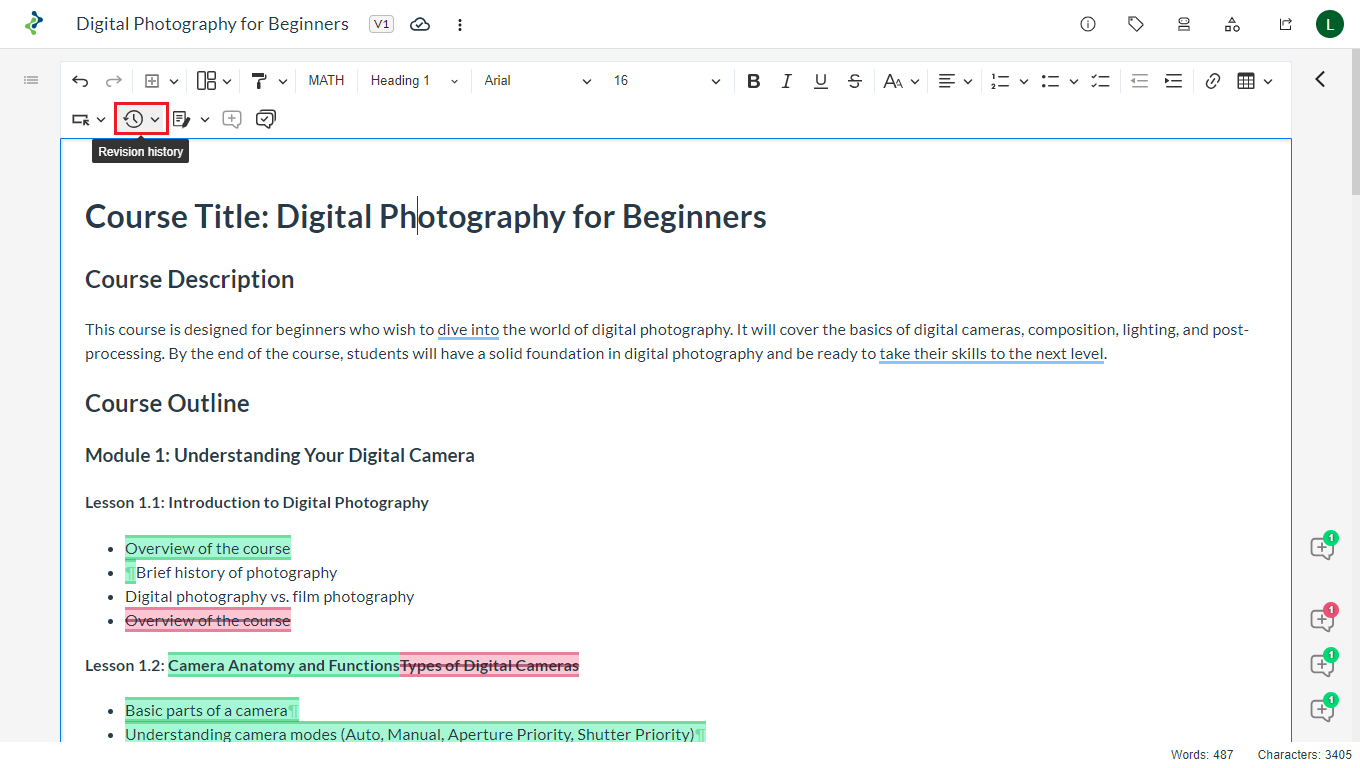Open the three-dot more options menu
The image size is (1360, 768).
pos(460,24)
